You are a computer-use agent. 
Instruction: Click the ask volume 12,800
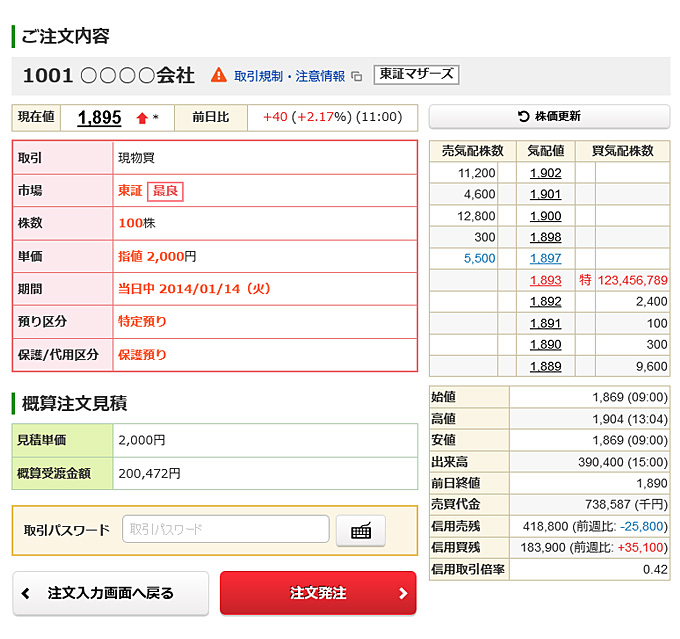476,216
